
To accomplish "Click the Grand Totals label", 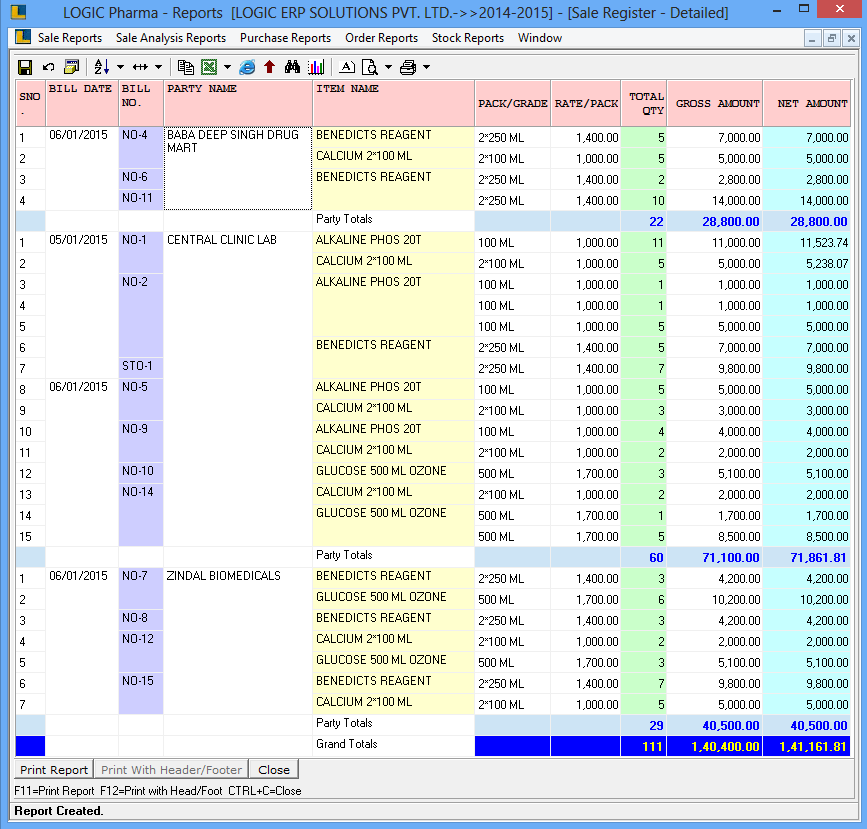I will click(347, 744).
